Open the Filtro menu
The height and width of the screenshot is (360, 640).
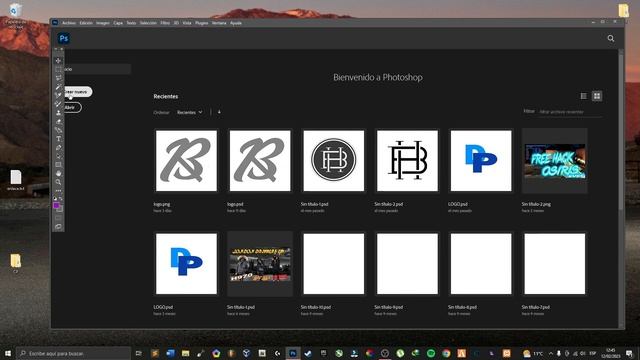click(x=165, y=23)
